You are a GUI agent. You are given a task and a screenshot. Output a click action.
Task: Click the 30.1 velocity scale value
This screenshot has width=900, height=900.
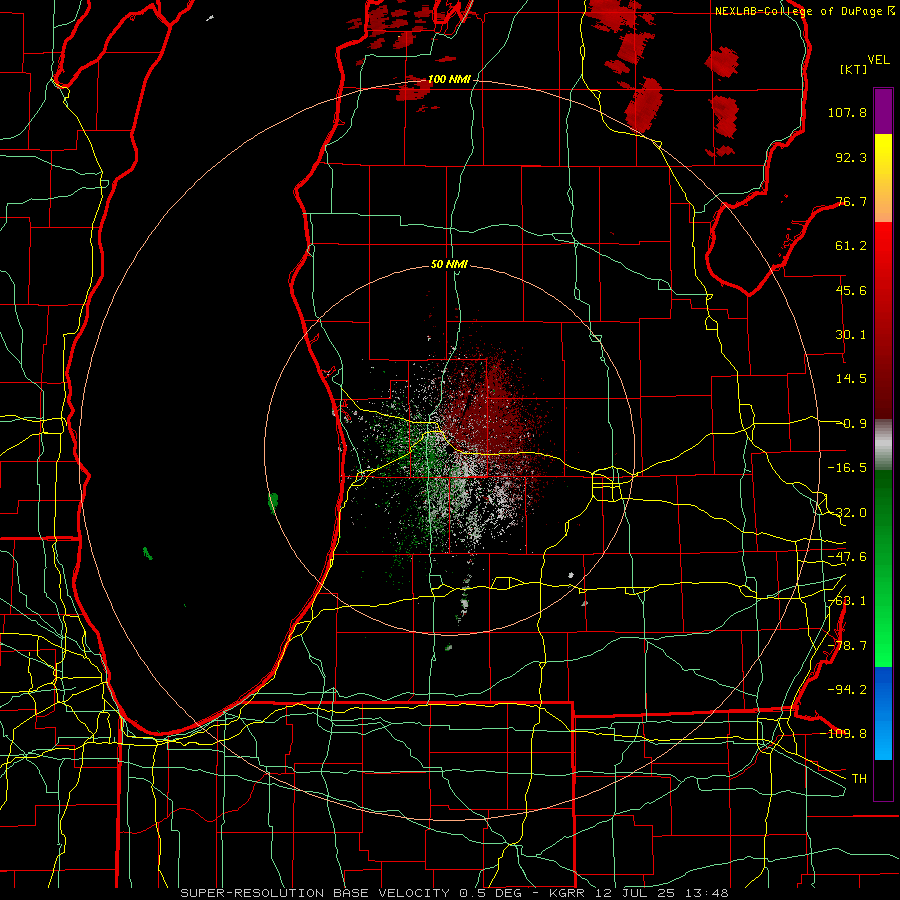click(851, 335)
